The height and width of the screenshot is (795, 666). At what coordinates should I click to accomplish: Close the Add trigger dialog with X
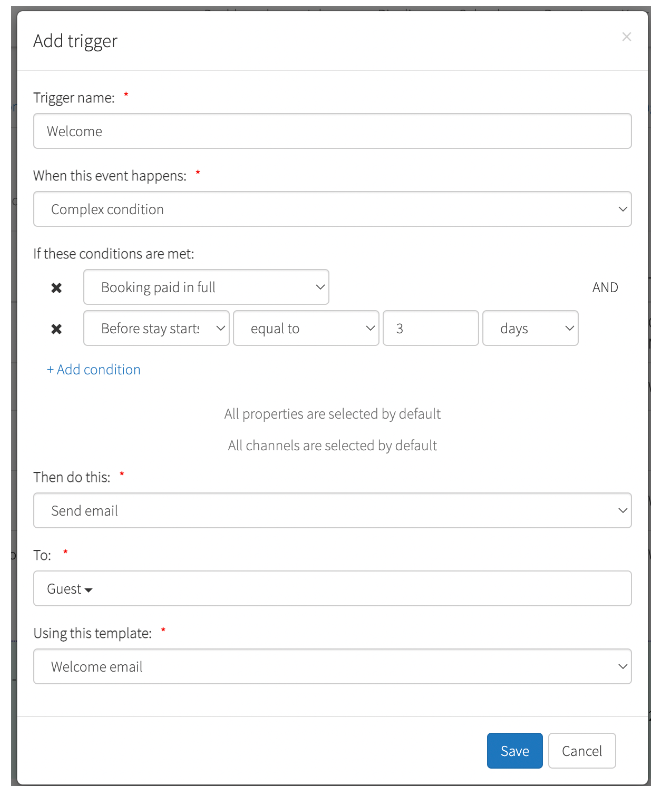click(x=626, y=37)
